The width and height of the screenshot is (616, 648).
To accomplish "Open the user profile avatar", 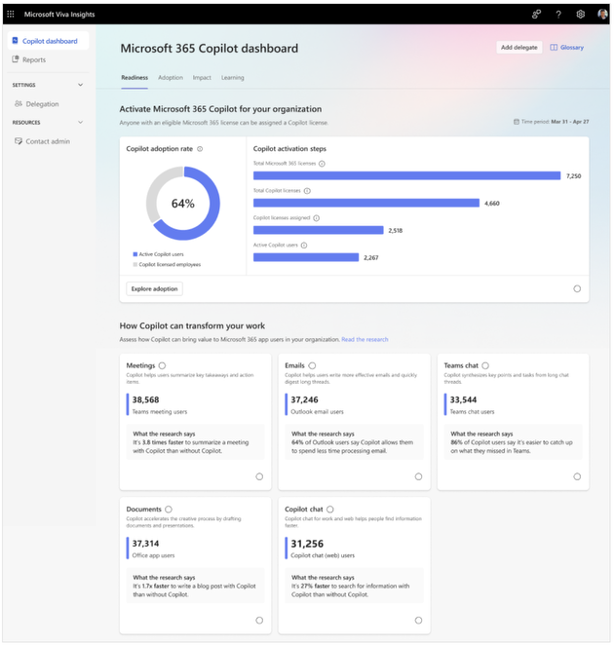I will [602, 14].
